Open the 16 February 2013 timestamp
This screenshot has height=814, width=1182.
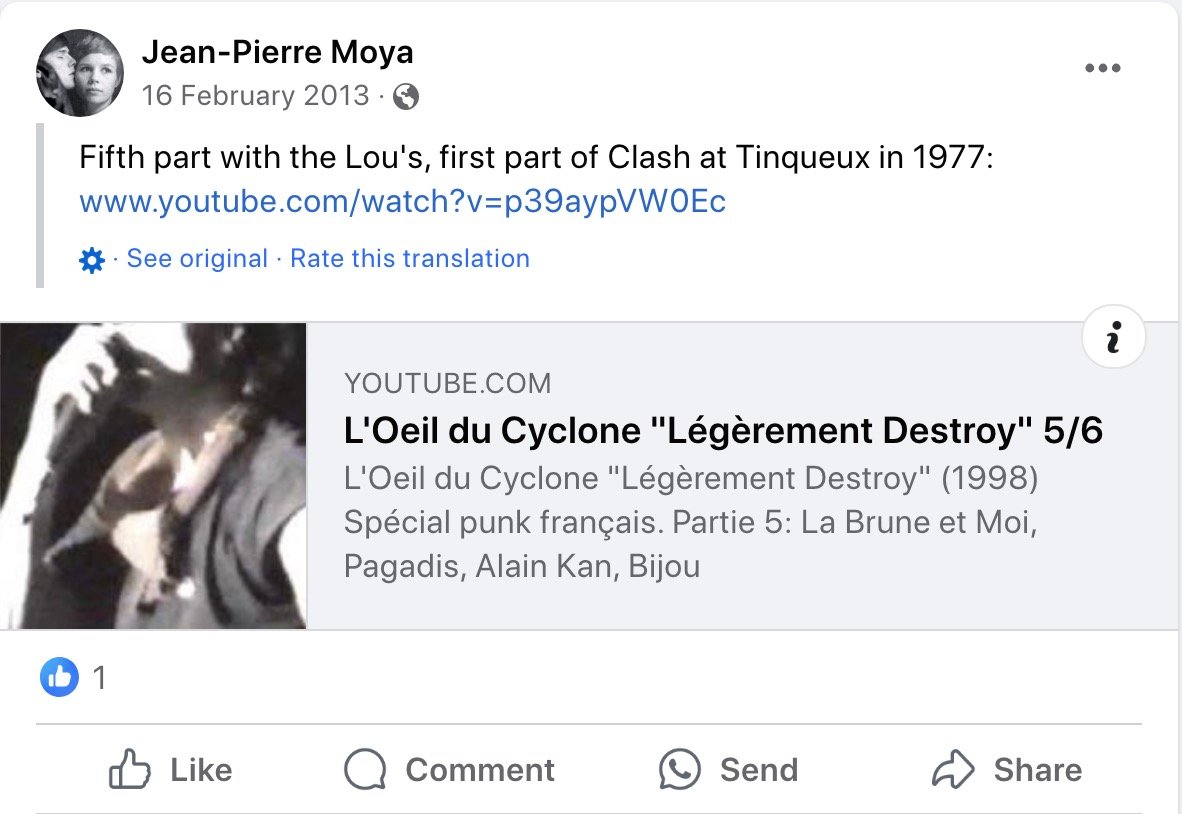click(x=255, y=96)
